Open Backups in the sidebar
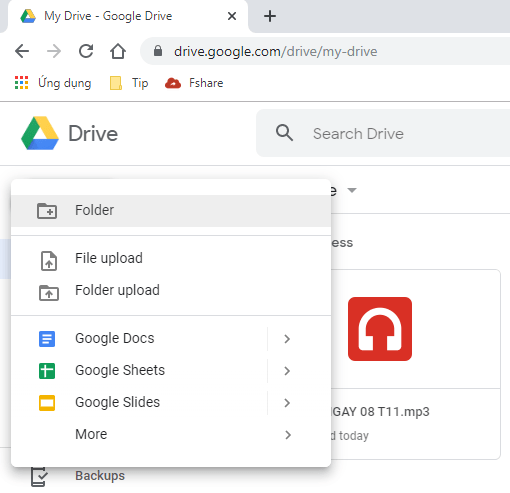Viewport: 510px width, 493px height. 100,476
